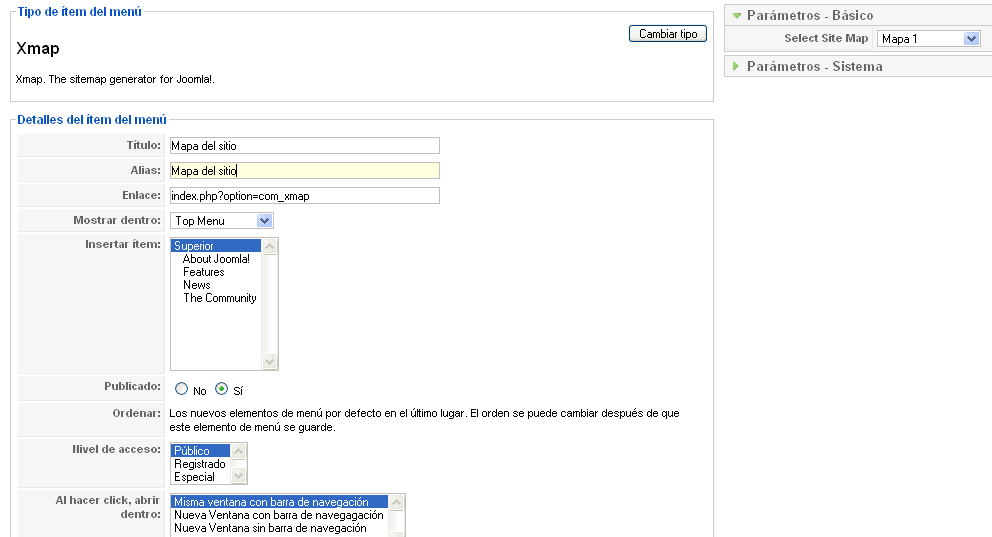Expand the Parámetros - Sistema panel arrow
Screen dimensions: 992x537
click(x=736, y=67)
